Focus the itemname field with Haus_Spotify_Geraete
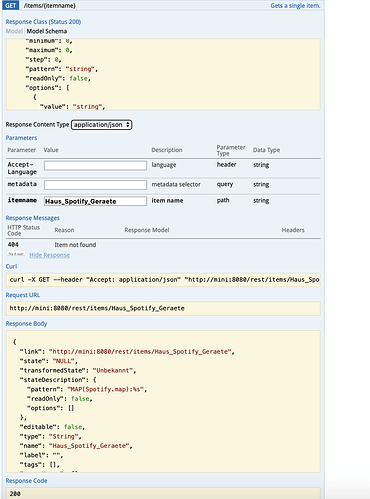 click(95, 201)
